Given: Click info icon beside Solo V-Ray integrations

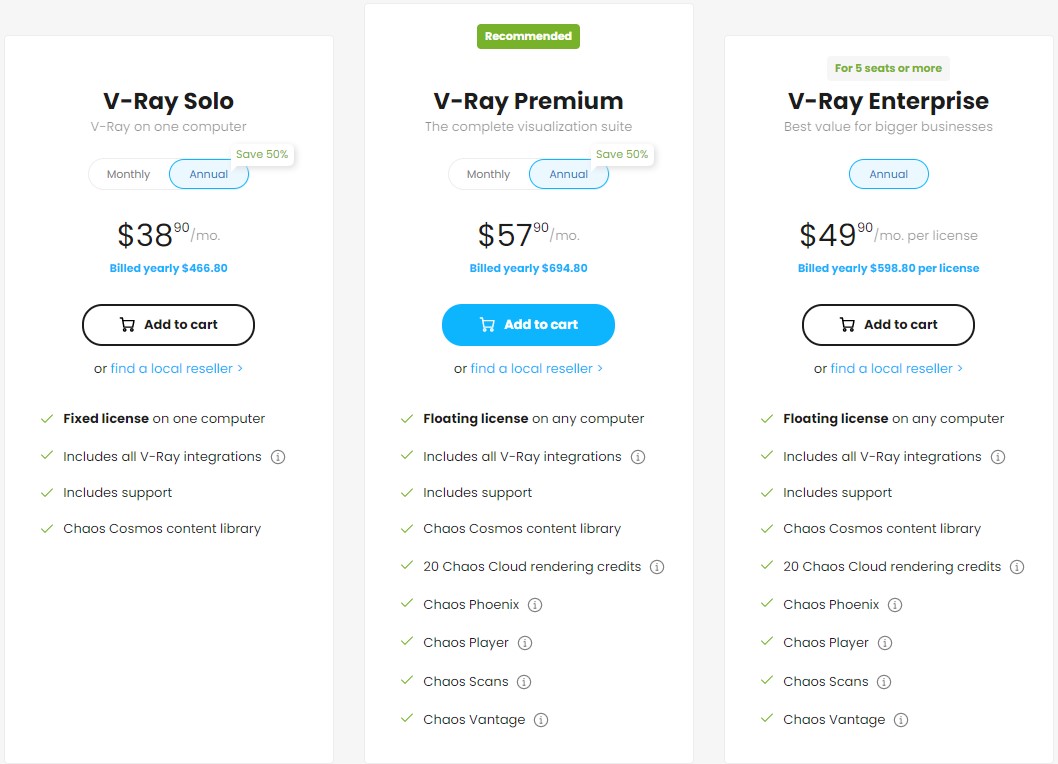Looking at the screenshot, I should point(278,457).
